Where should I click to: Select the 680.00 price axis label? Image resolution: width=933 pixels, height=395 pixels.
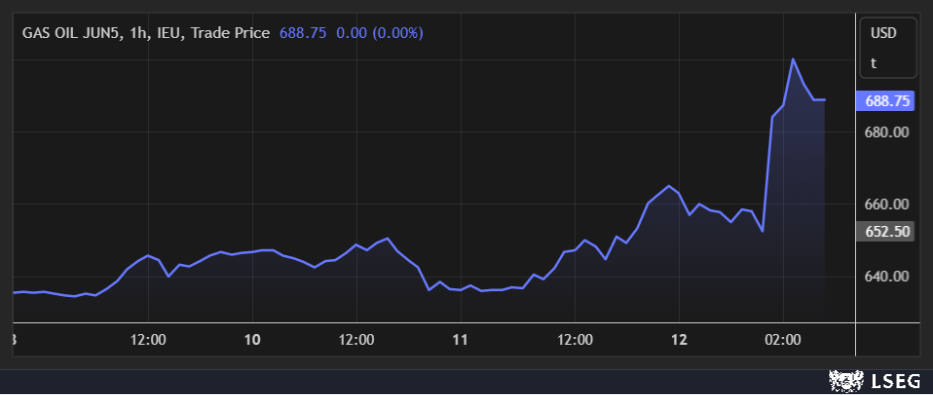coord(887,131)
